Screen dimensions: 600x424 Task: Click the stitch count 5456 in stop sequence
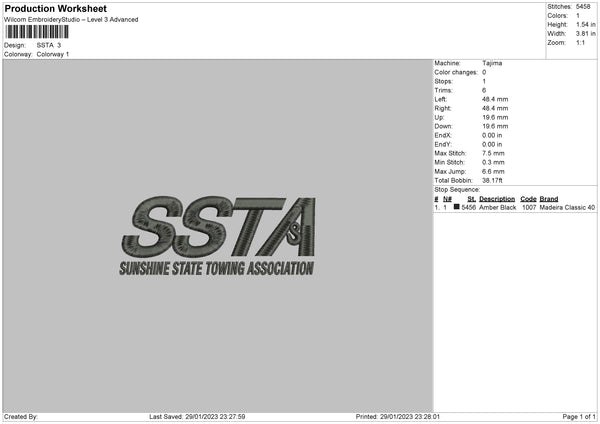coord(468,207)
